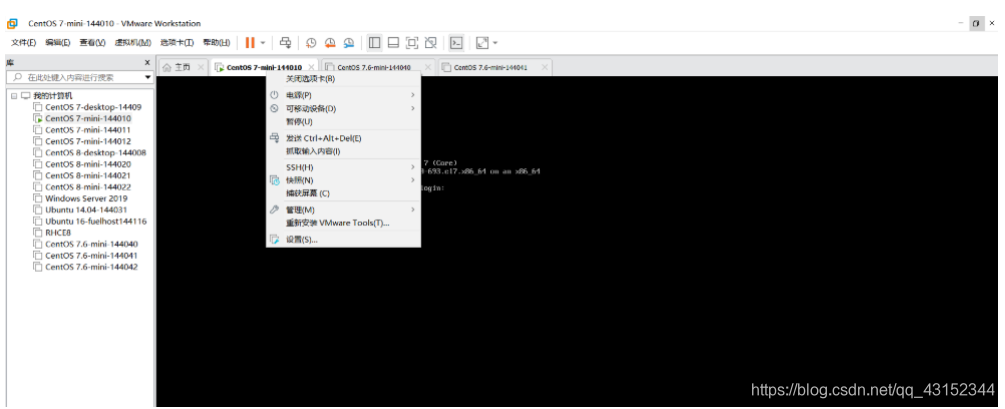Click the VMware Workstation title bar logo
This screenshot has width=1005, height=409.
coord(12,23)
